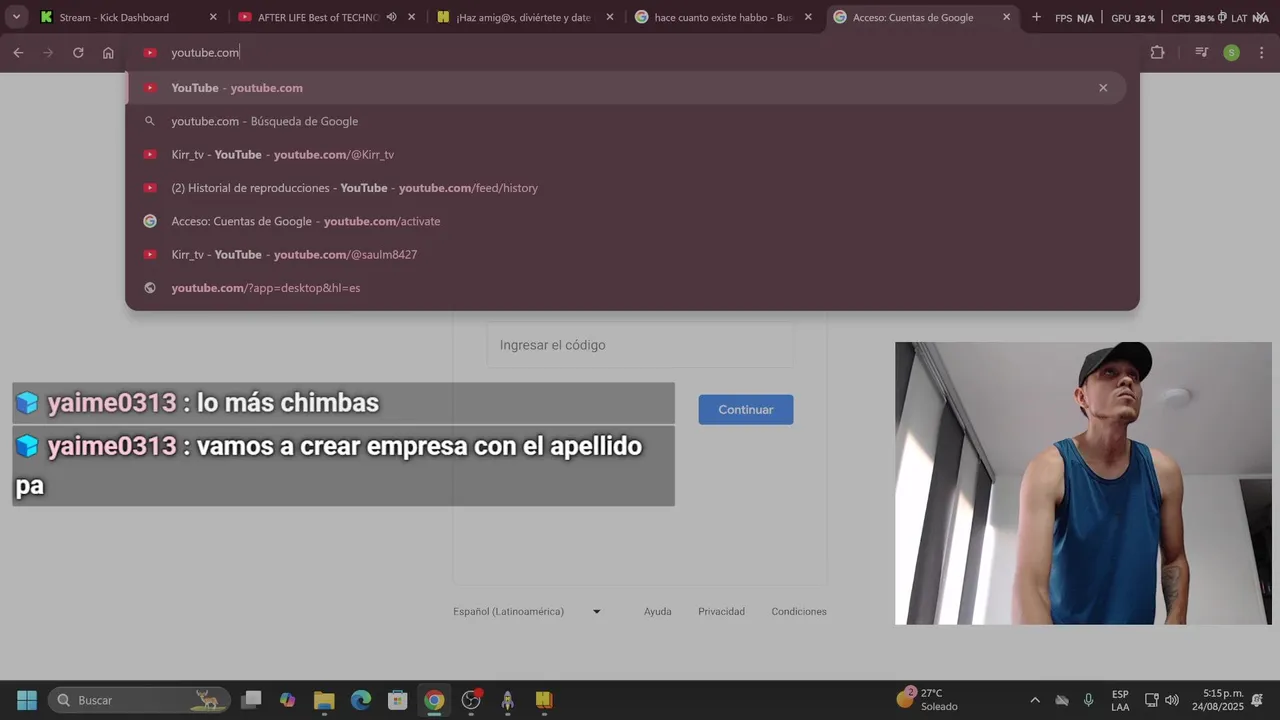Switch to Google Chrome in the taskbar
This screenshot has height=720, width=1280.
tap(434, 700)
